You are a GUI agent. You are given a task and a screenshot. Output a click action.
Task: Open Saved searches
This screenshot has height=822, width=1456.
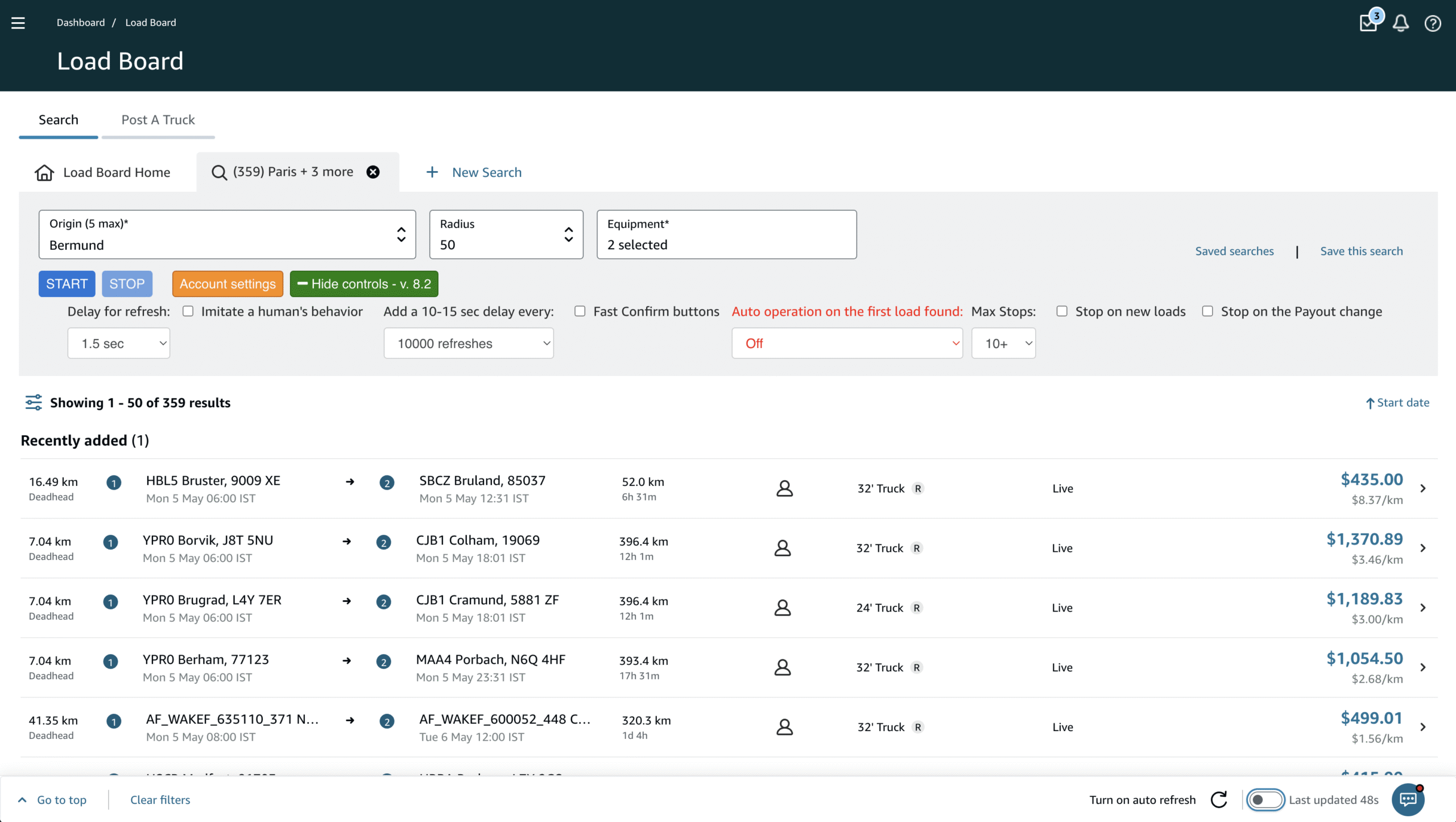(x=1234, y=251)
